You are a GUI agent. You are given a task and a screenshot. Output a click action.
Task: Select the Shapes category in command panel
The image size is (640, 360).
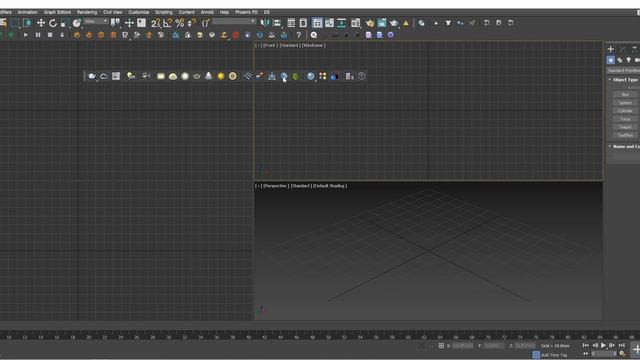620,60
